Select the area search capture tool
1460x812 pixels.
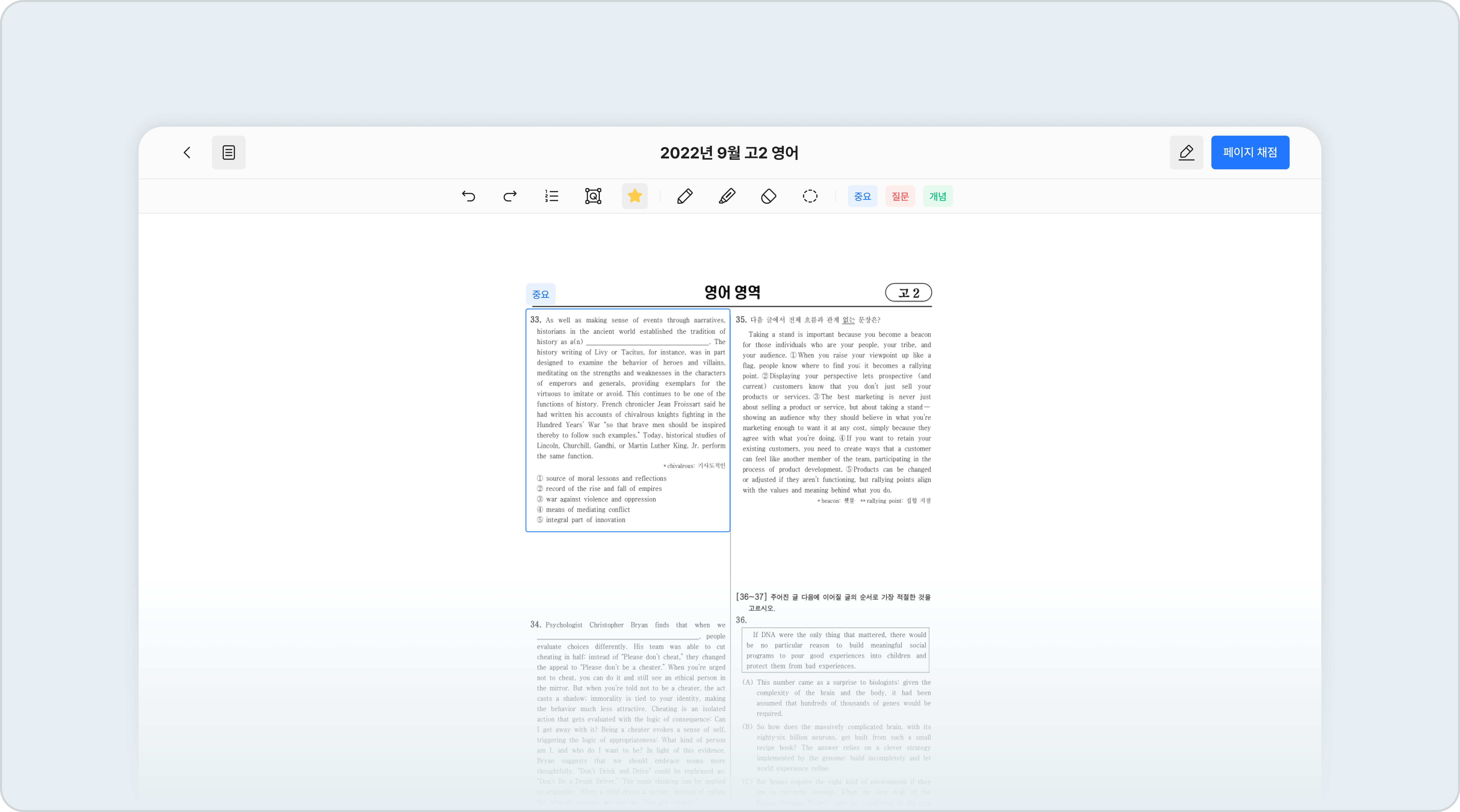pos(593,196)
